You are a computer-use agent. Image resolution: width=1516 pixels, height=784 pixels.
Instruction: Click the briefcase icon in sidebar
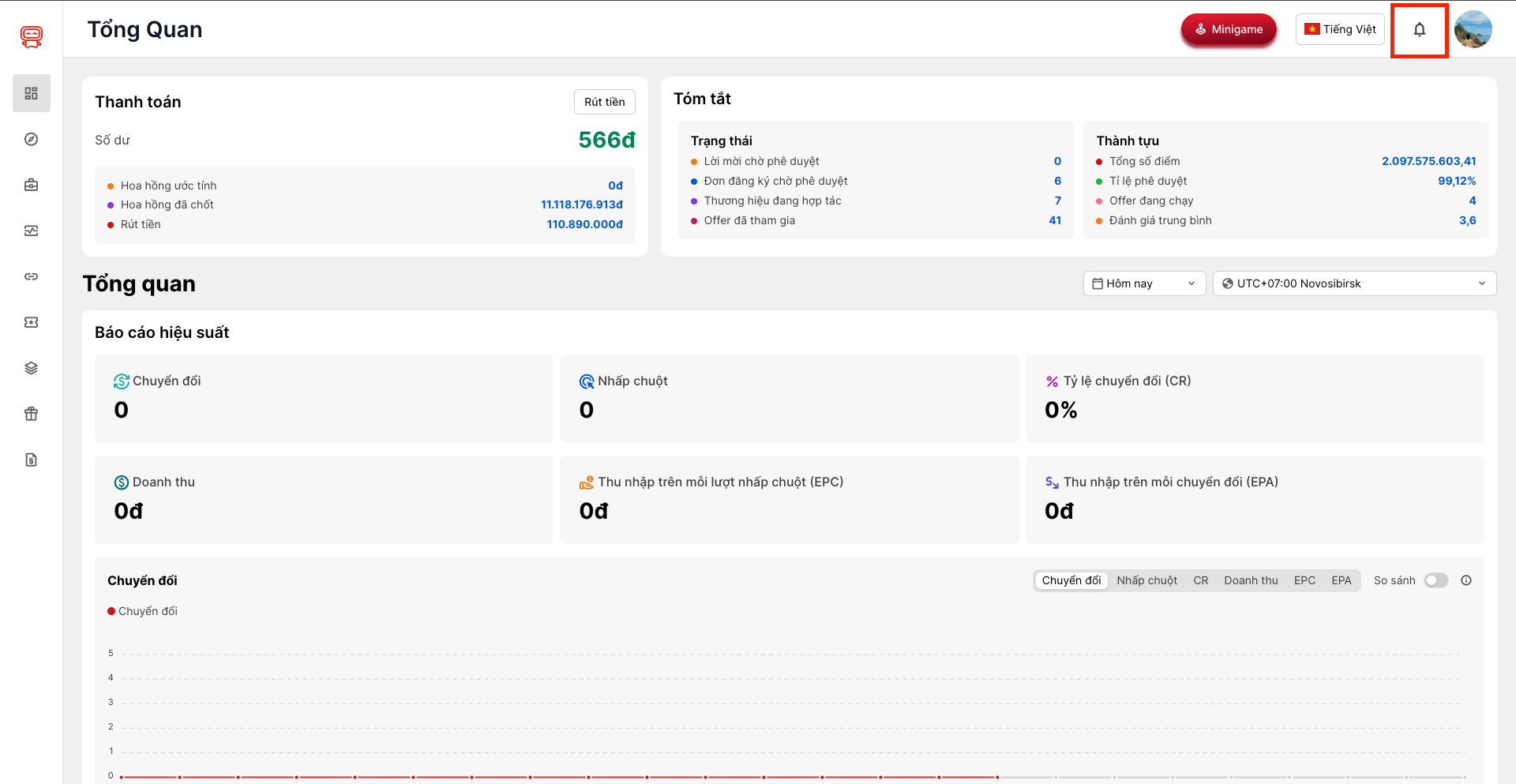tap(32, 185)
